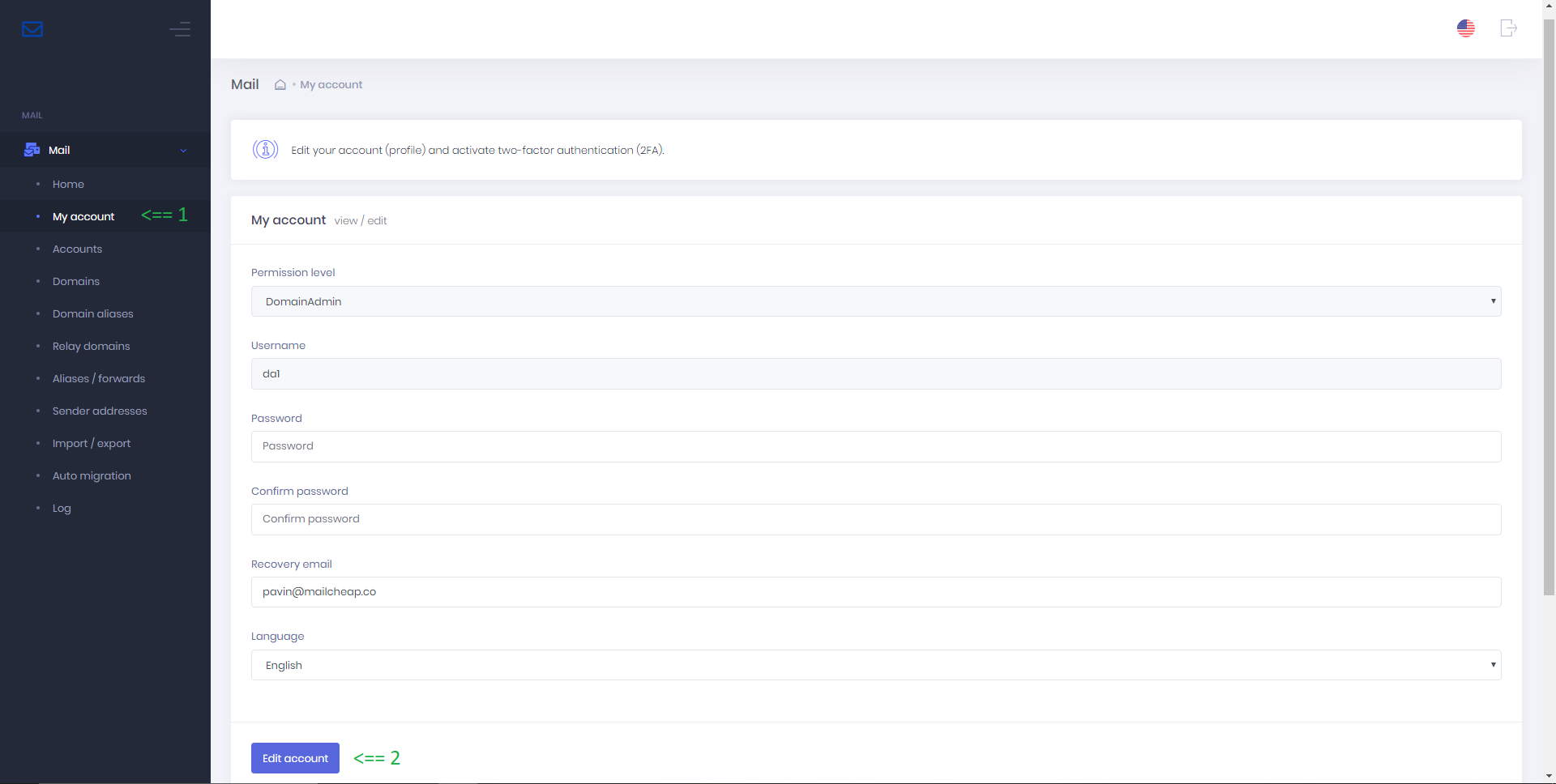The width and height of the screenshot is (1556, 784).
Task: Open the Log sidebar item
Action: (62, 509)
